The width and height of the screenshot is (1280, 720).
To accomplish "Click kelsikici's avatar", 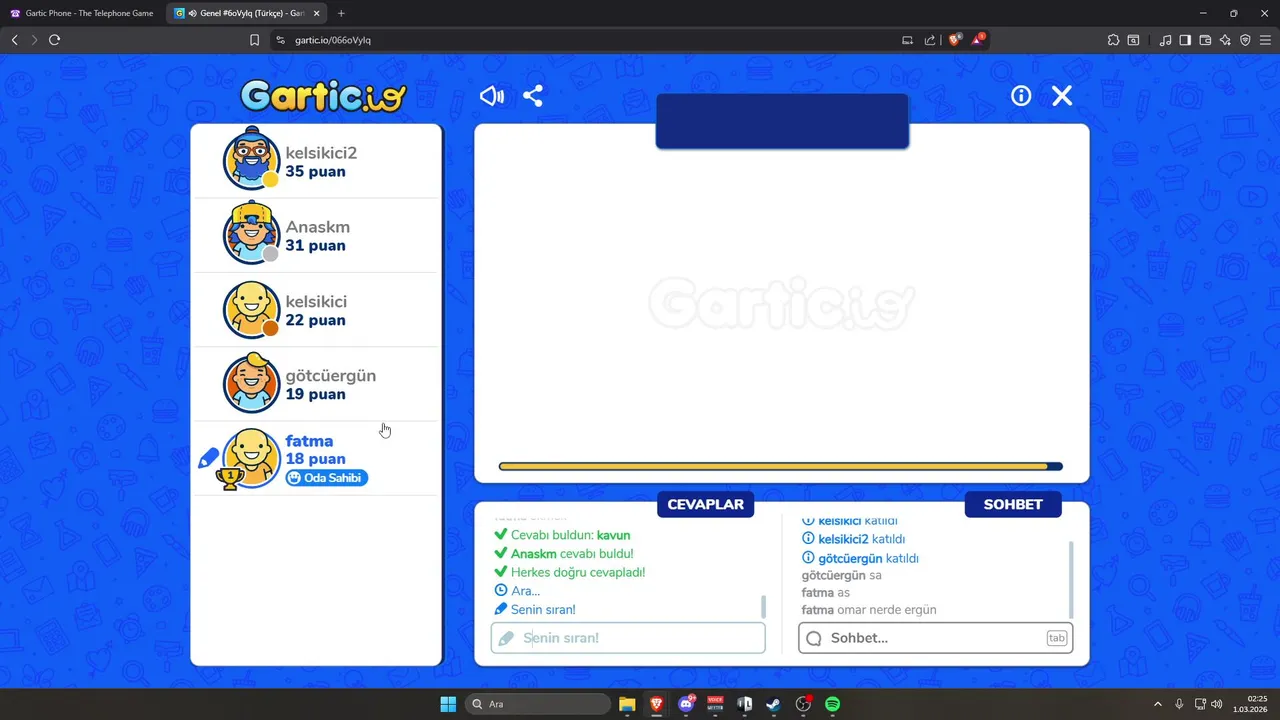I will pyautogui.click(x=251, y=309).
